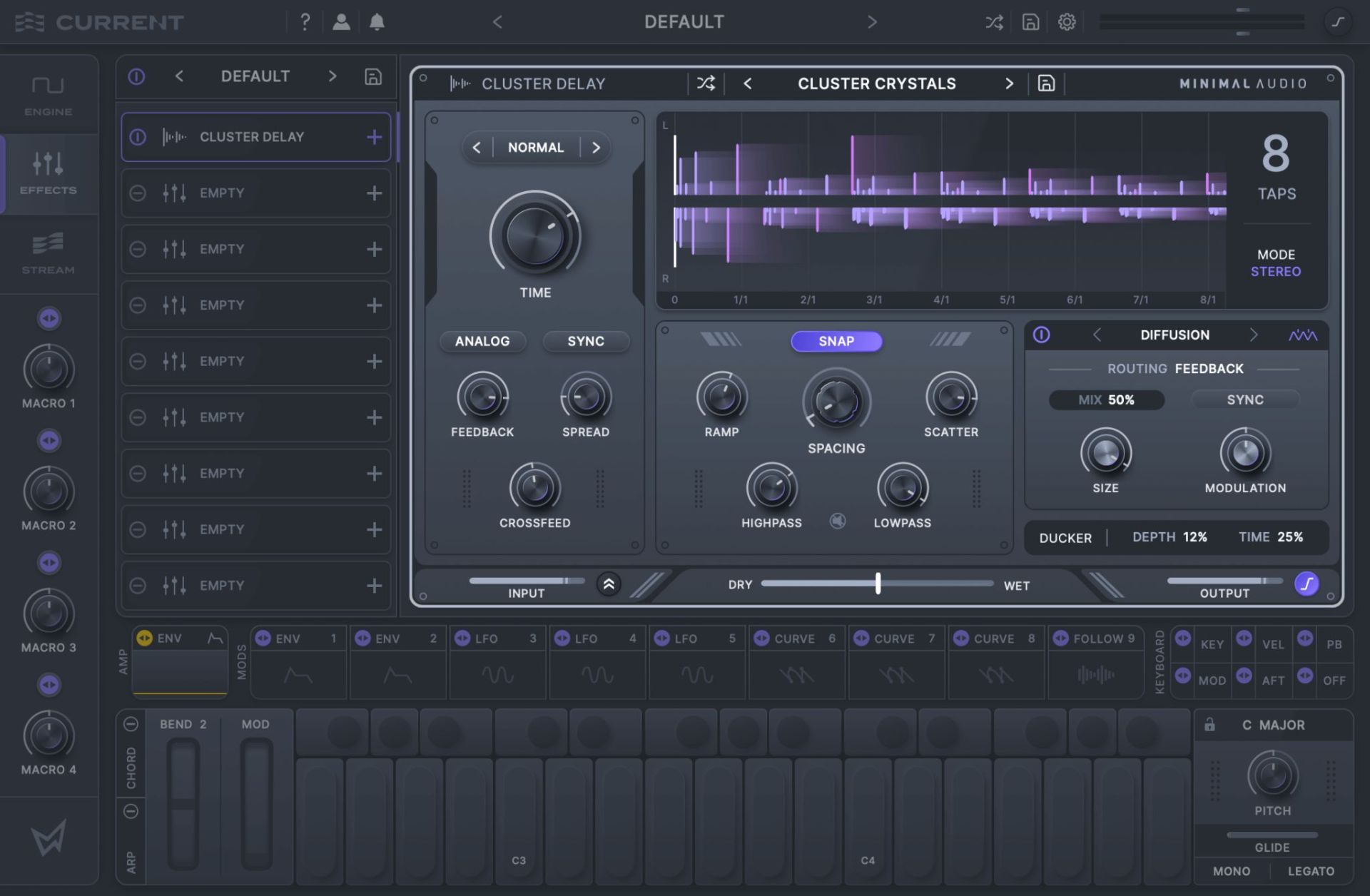Click the diffusion waveform icon
1370x896 pixels.
coord(1303,335)
